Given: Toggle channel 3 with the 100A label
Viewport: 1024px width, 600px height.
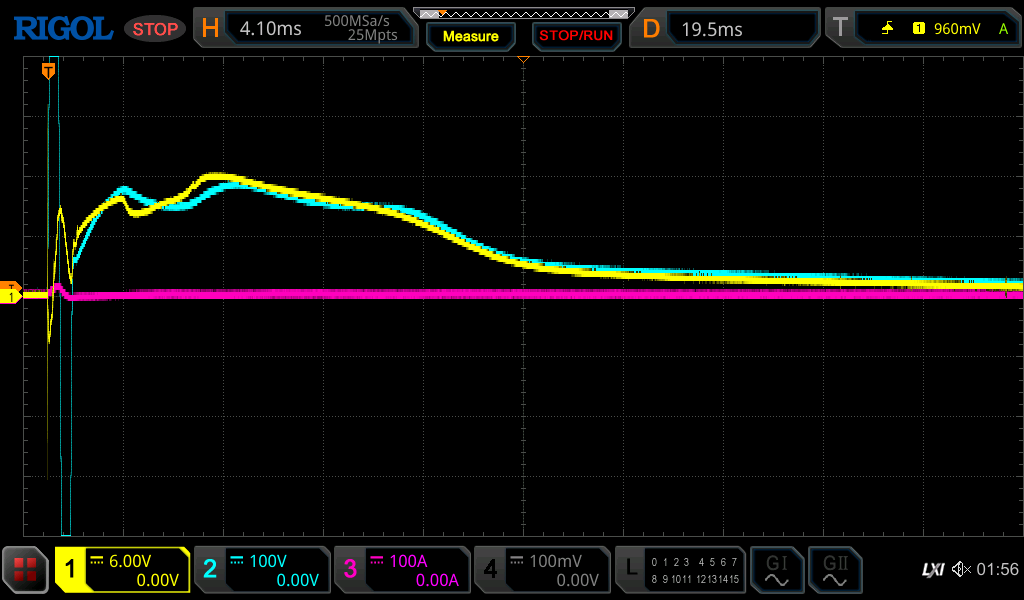Looking at the screenshot, I should (401, 570).
